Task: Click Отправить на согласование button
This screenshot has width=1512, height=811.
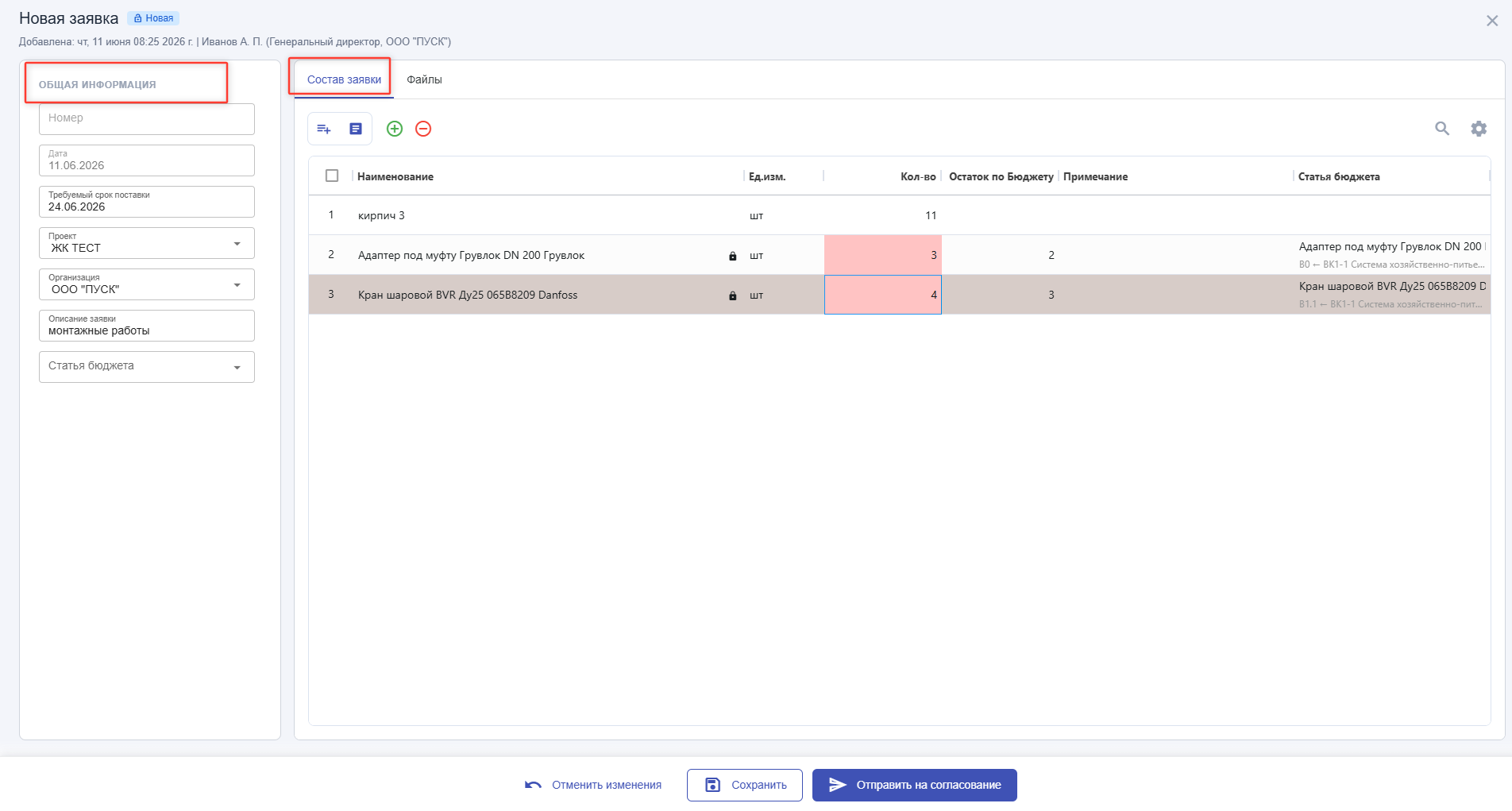Action: (915, 785)
